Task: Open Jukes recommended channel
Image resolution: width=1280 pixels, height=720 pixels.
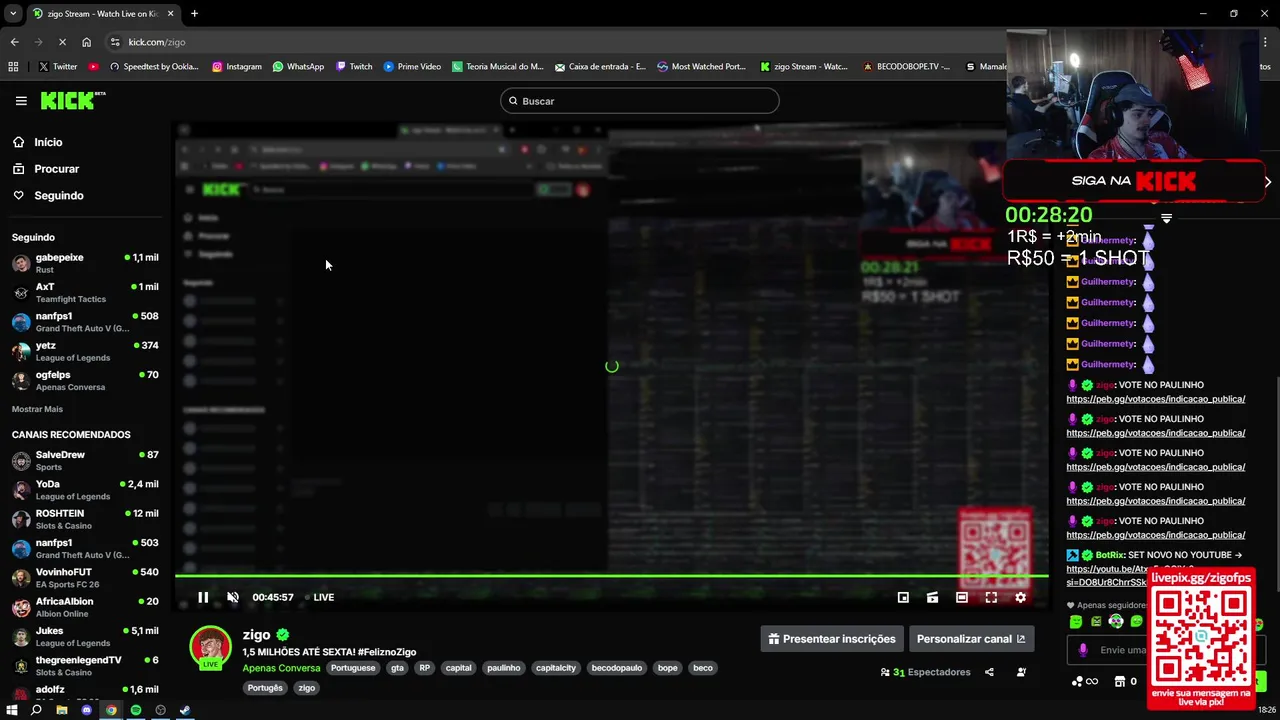Action: [85, 636]
